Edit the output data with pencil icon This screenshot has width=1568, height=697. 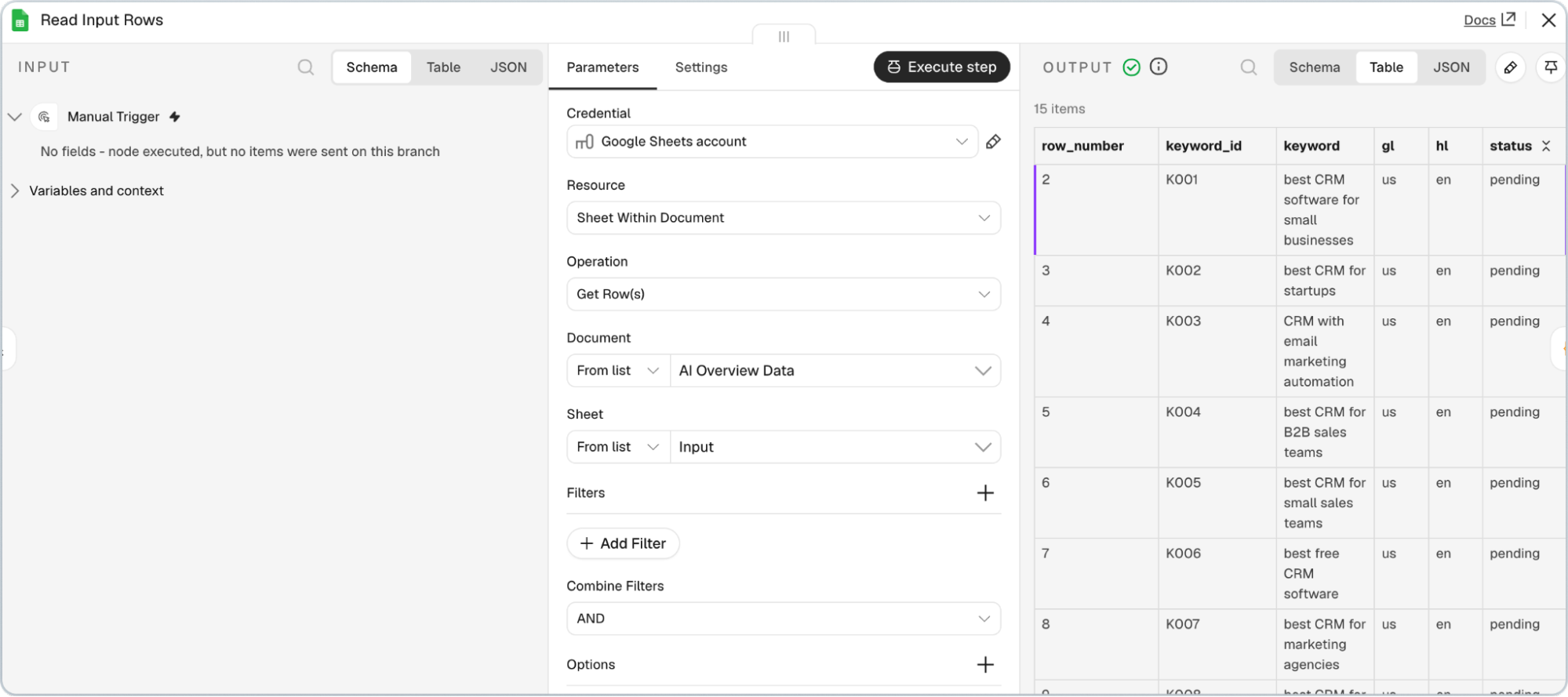(1510, 67)
